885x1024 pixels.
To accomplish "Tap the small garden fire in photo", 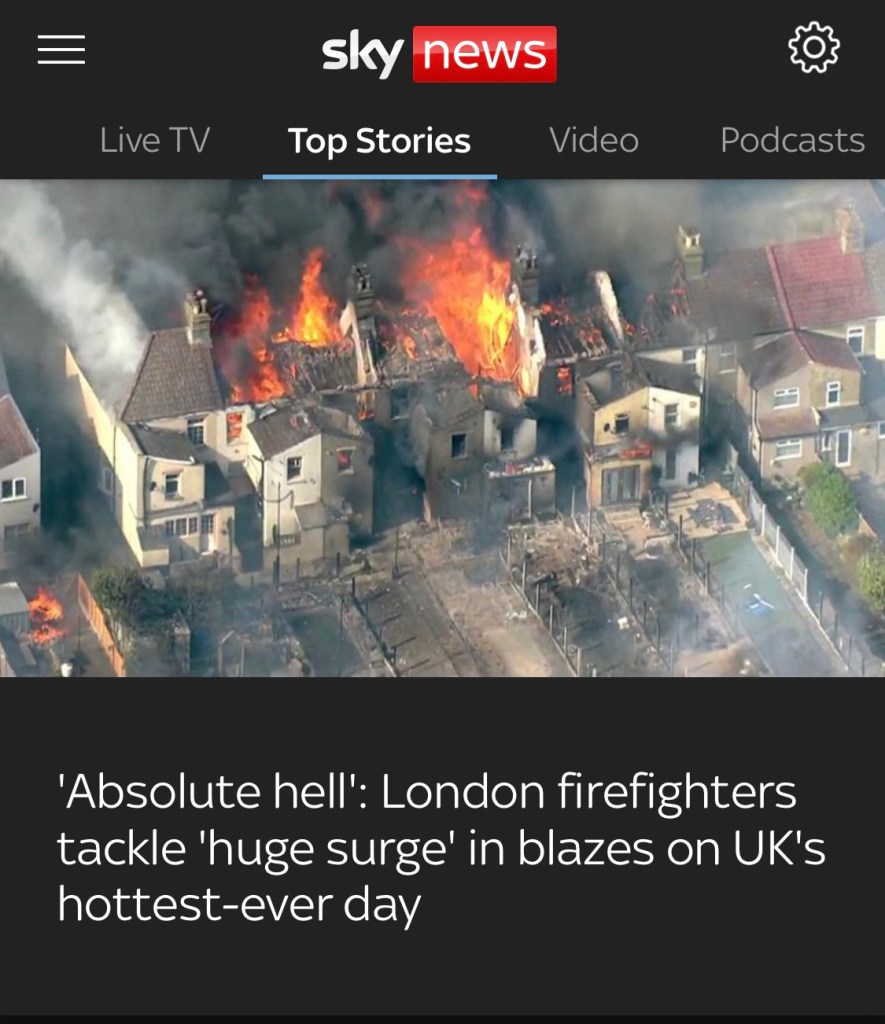I will coord(46,614).
